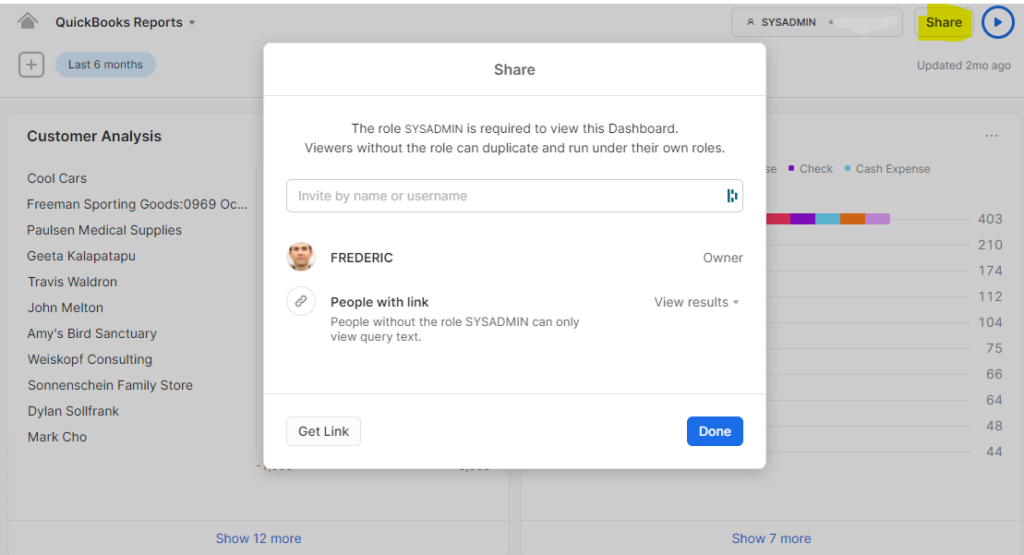The image size is (1024, 555).
Task: Click the Get Link button
Action: [323, 431]
